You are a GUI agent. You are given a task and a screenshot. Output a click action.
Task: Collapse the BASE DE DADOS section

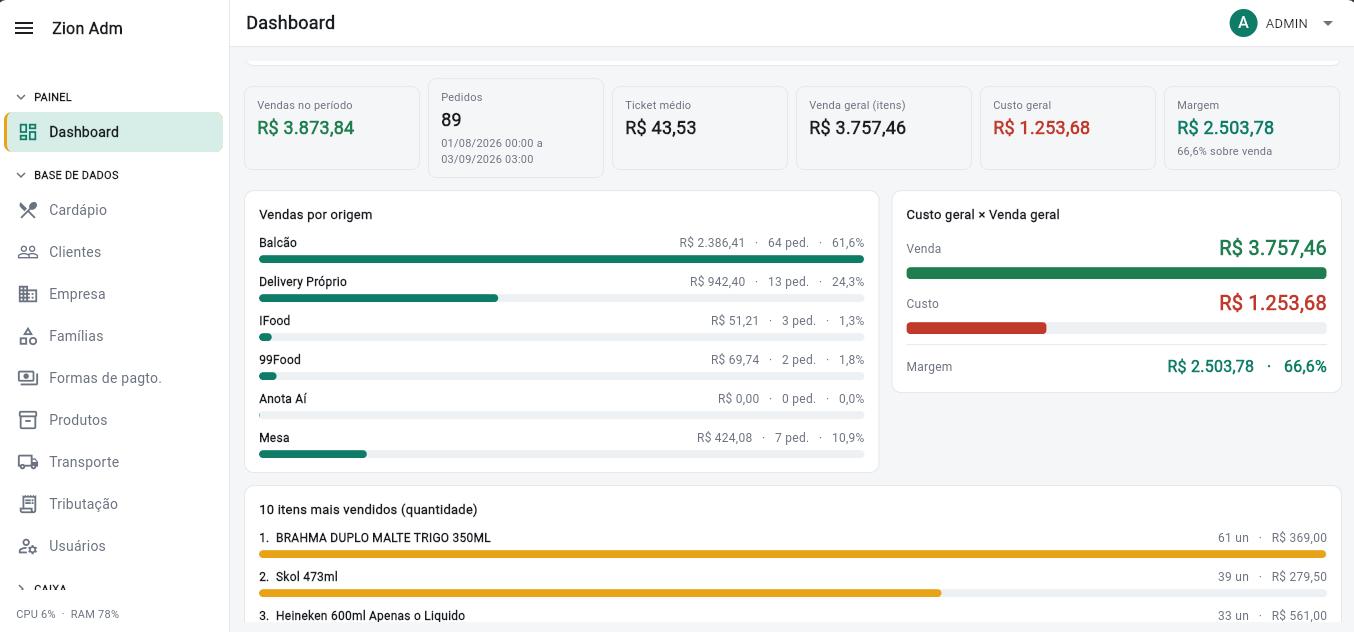point(21,175)
